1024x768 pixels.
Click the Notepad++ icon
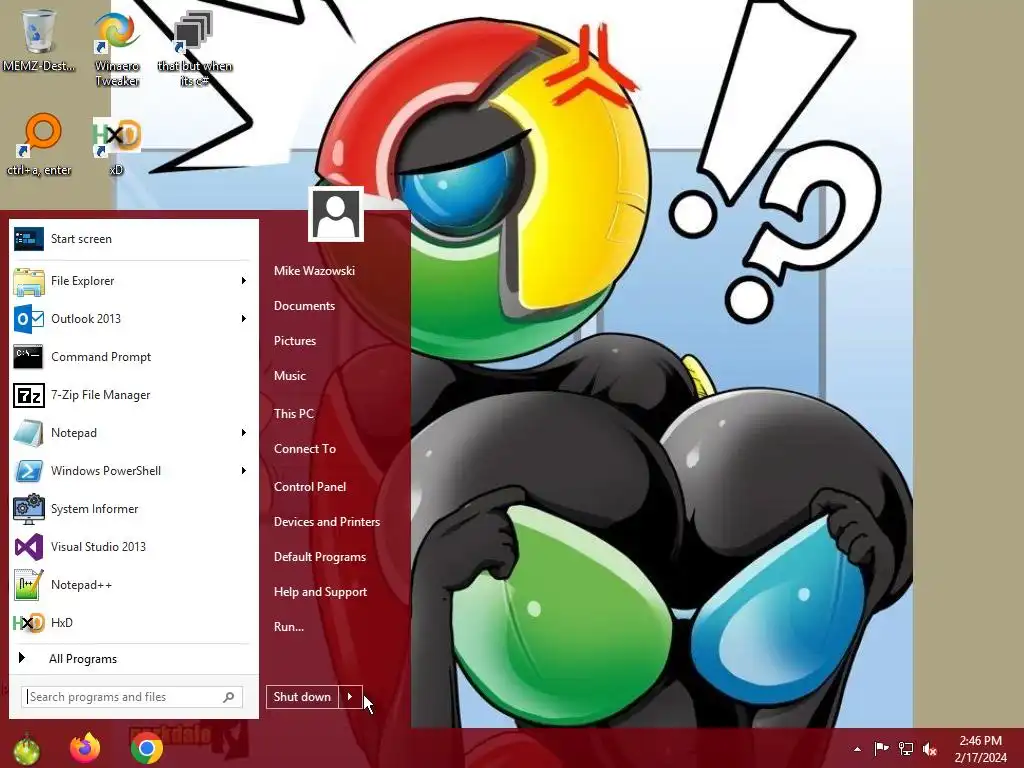click(29, 584)
